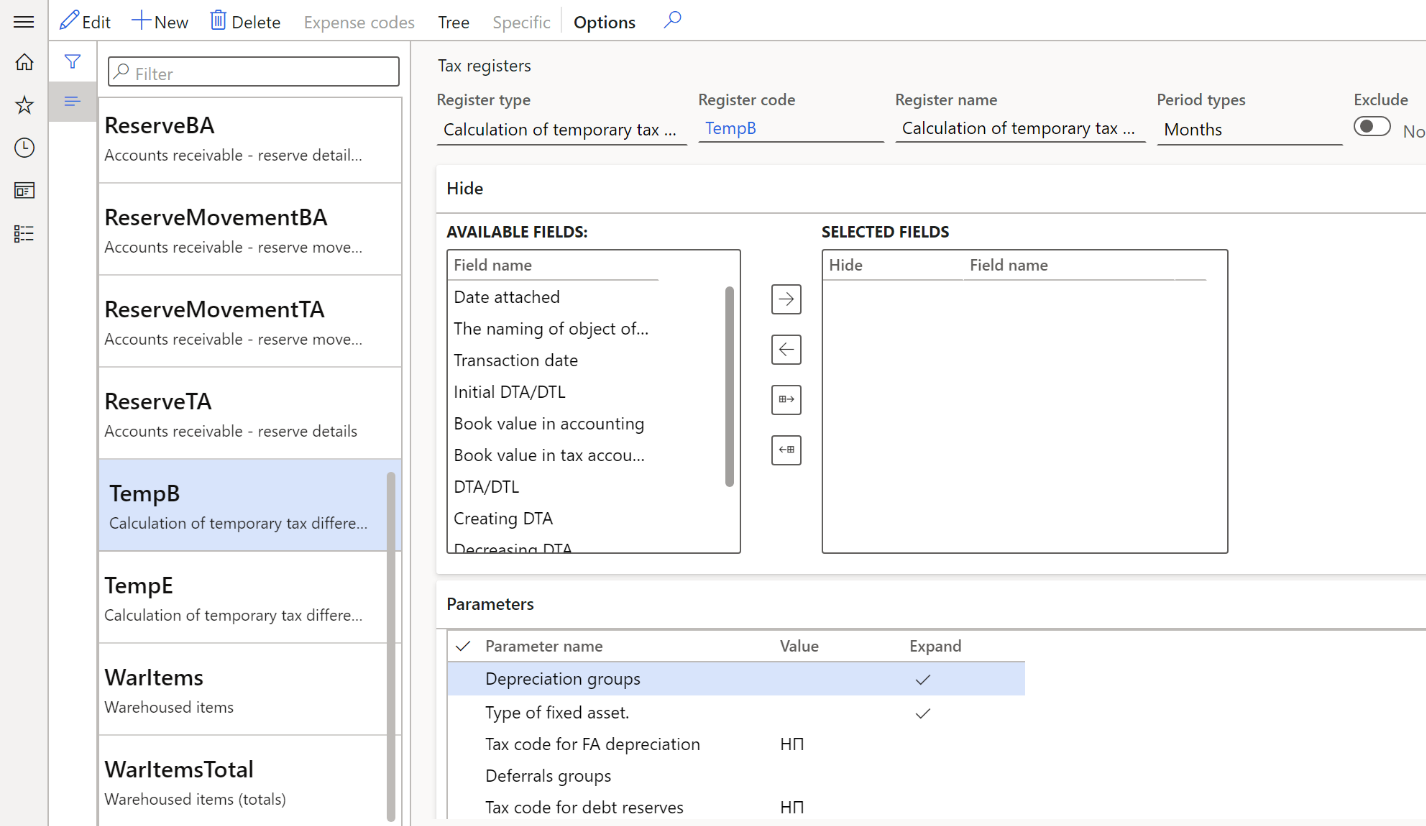Open the hamburger navigation menu
The image size is (1426, 826).
pyautogui.click(x=23, y=21)
